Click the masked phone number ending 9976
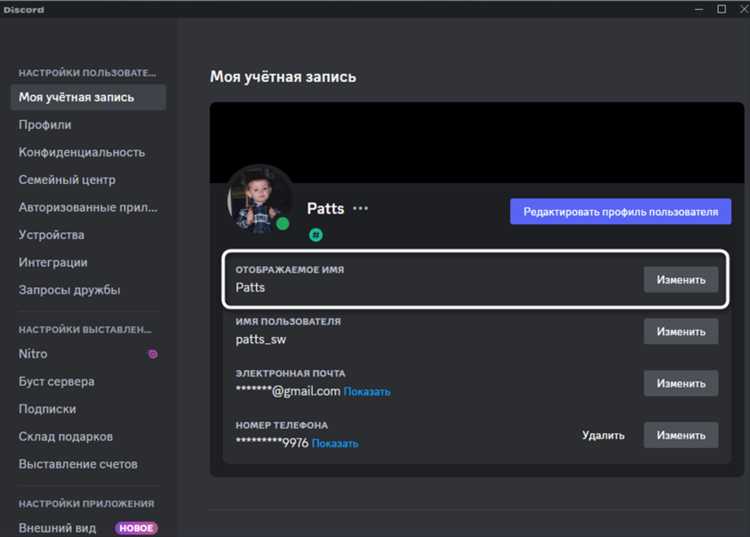The height and width of the screenshot is (537, 750). [x=272, y=443]
